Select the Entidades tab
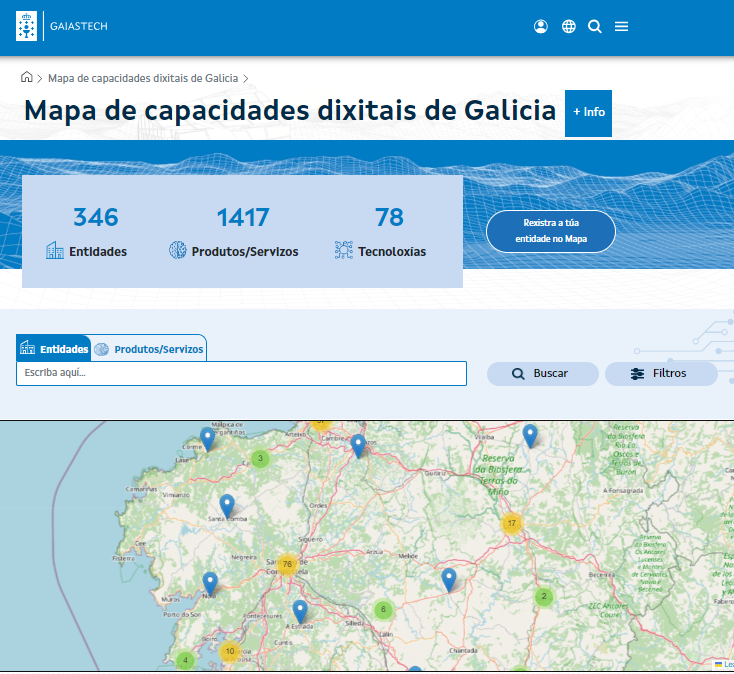The width and height of the screenshot is (734, 674). (x=54, y=349)
